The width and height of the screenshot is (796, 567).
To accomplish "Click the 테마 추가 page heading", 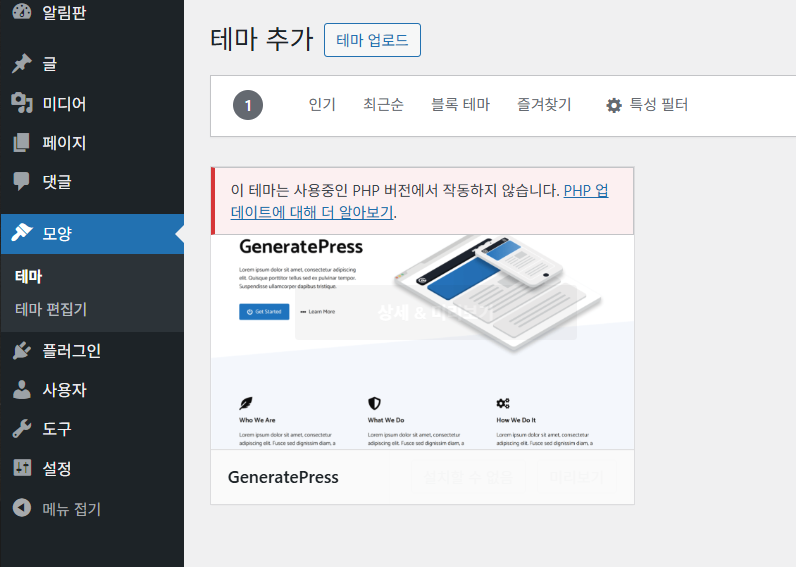I will click(262, 39).
